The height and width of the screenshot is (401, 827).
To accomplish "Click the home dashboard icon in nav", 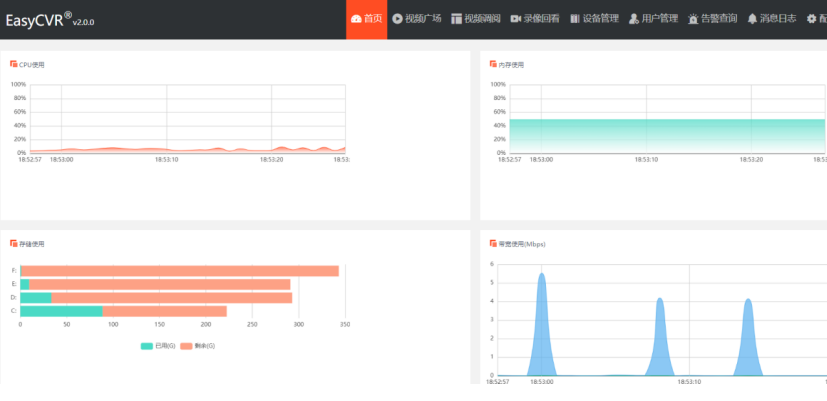I will (356, 19).
